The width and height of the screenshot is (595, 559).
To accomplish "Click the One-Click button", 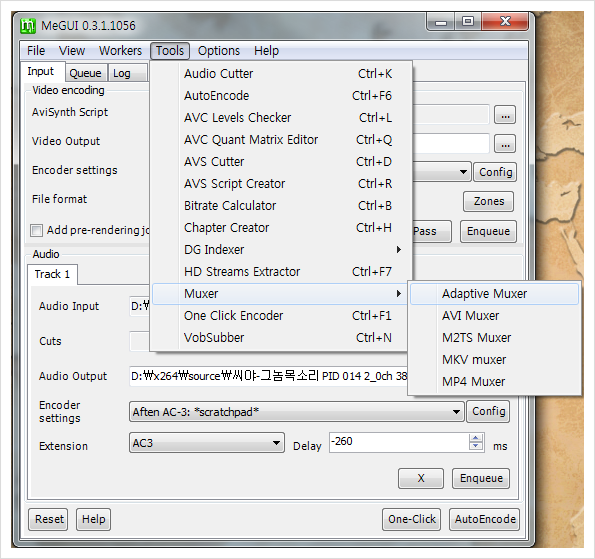I will tap(412, 519).
